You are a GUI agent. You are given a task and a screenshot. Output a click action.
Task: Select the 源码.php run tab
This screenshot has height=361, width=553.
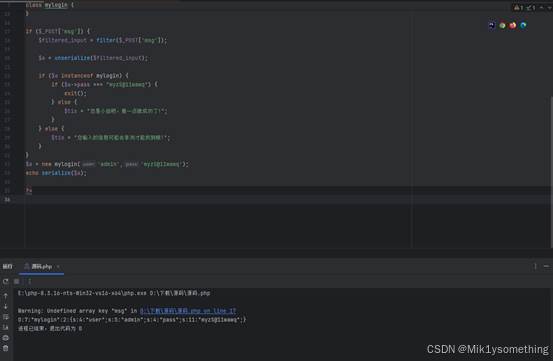[x=42, y=267]
